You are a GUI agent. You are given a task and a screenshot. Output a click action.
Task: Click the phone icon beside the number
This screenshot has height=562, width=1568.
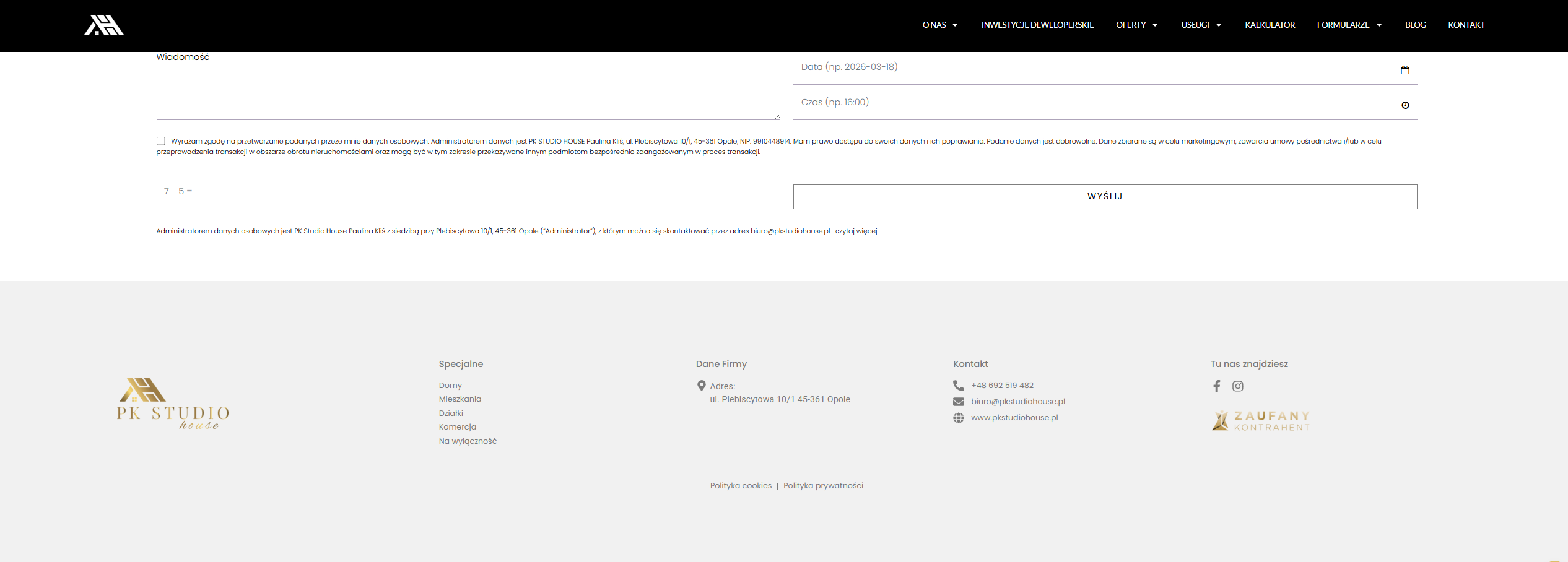958,386
